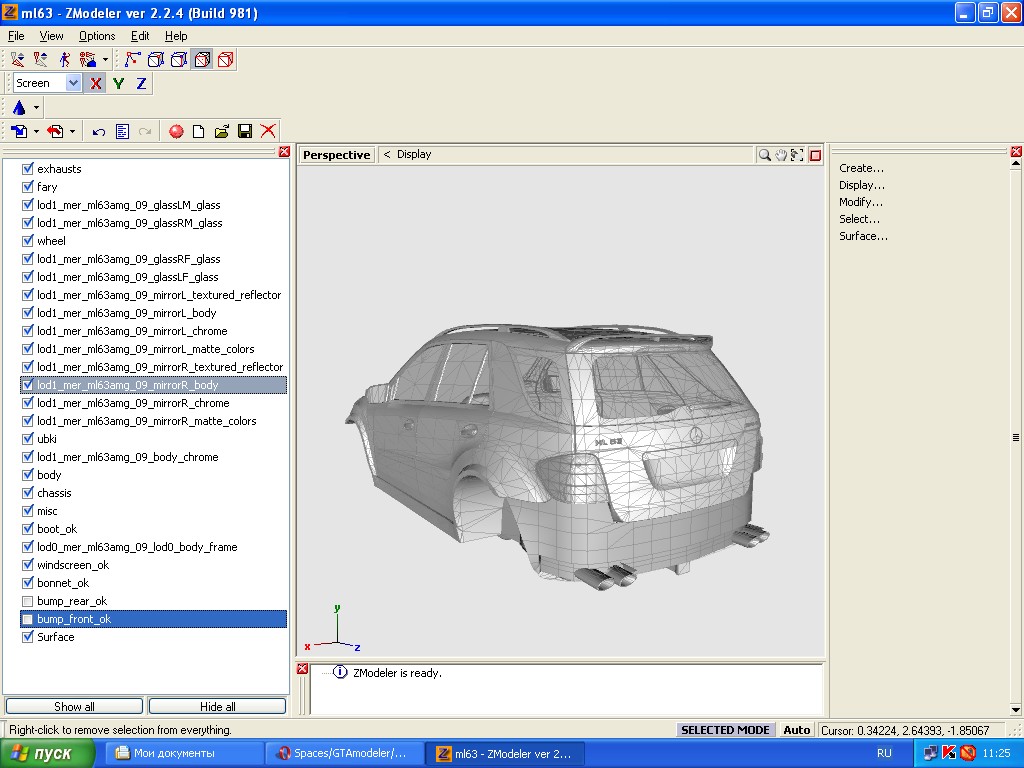
Task: Open the Edit menu
Action: (x=140, y=36)
